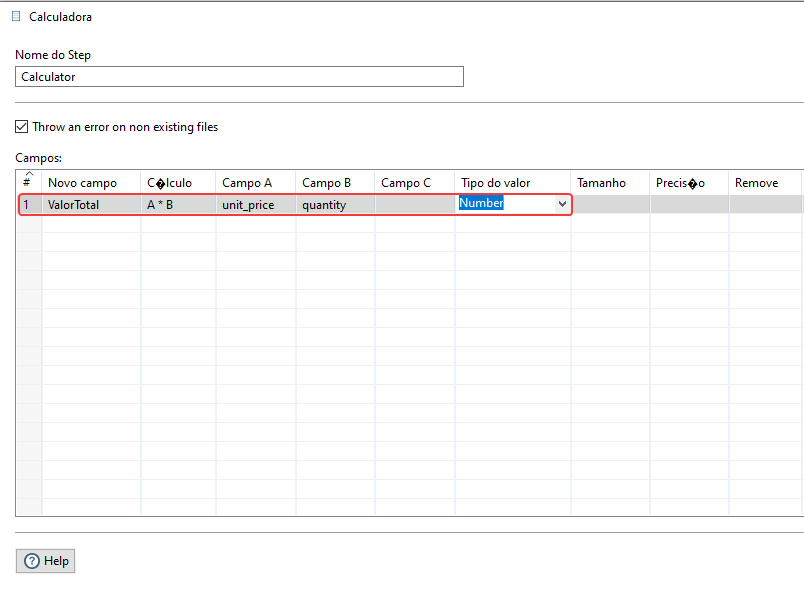Select the unit_price cell
Image resolution: width=804 pixels, height=589 pixels.
pyautogui.click(x=256, y=205)
